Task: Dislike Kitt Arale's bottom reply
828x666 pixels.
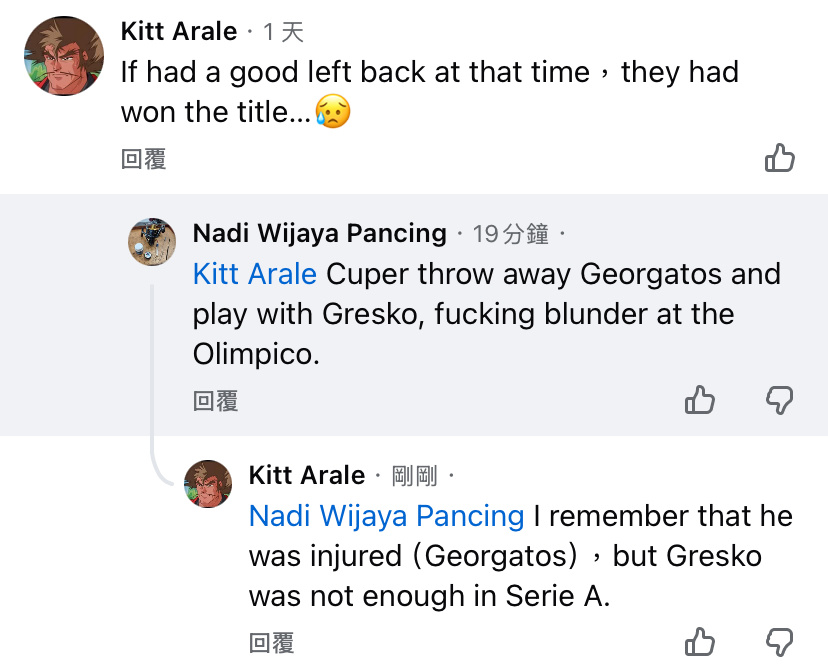Action: [779, 642]
